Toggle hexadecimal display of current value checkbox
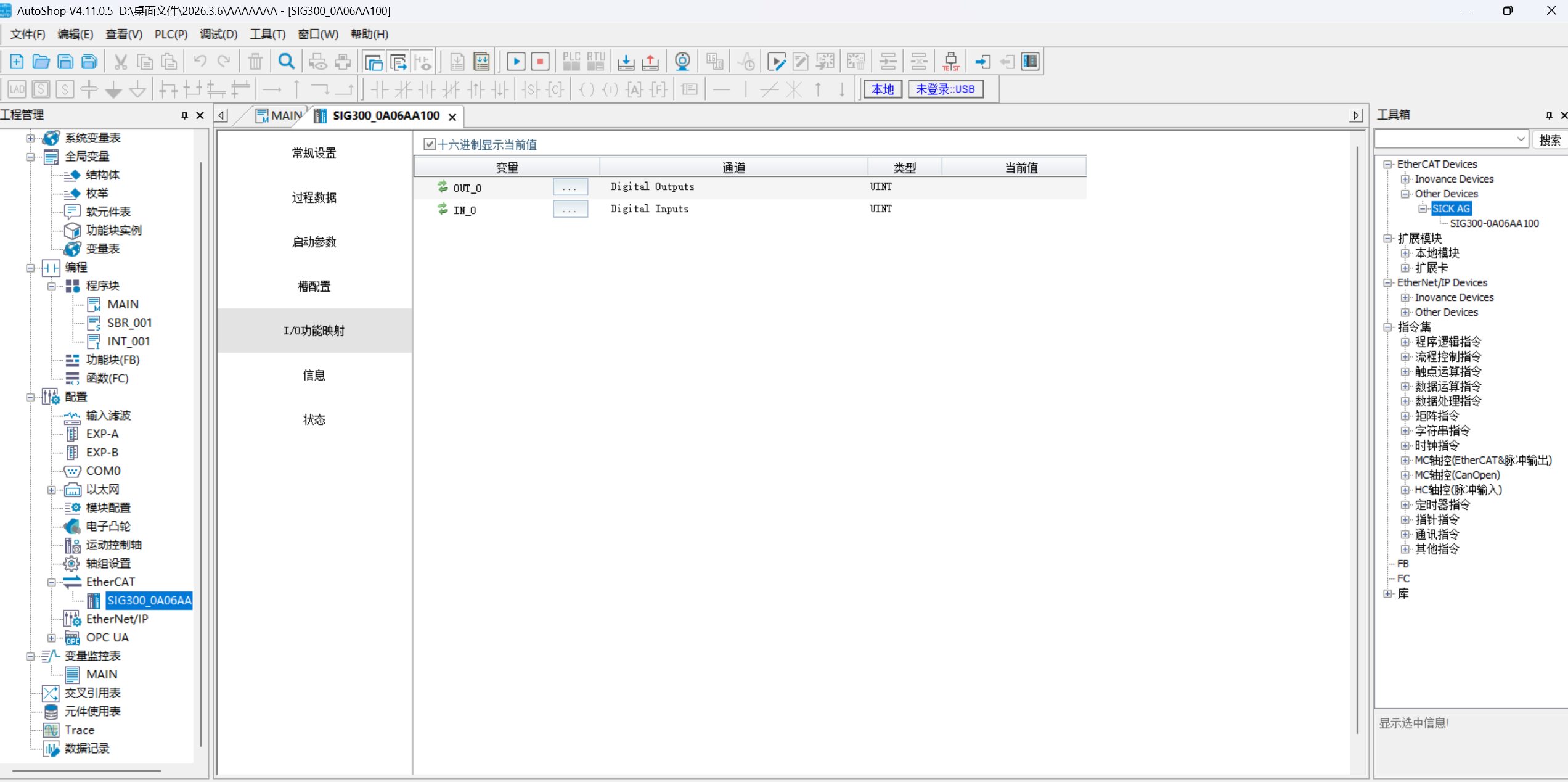 pos(430,144)
